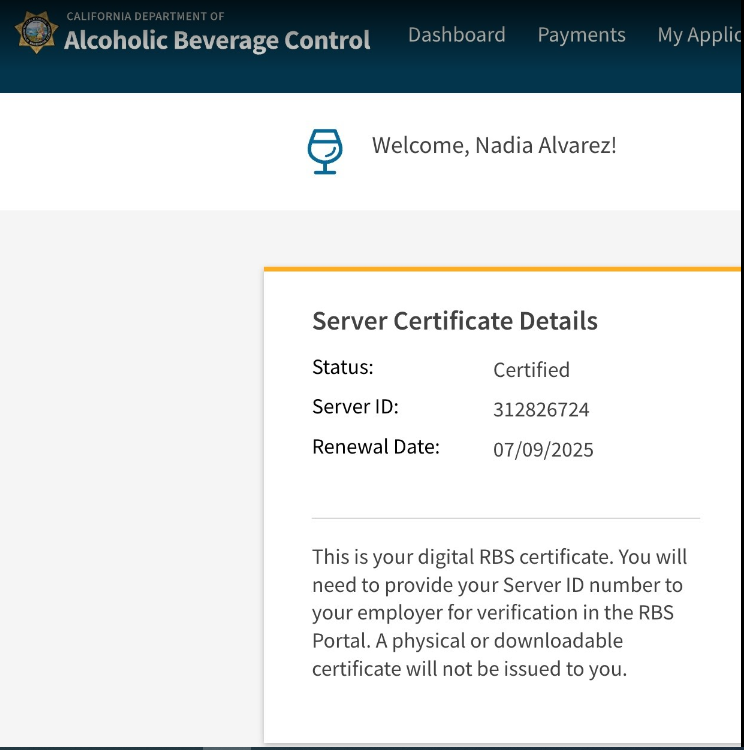744x750 pixels.
Task: Click the empty gray area left of card
Action: click(130, 480)
